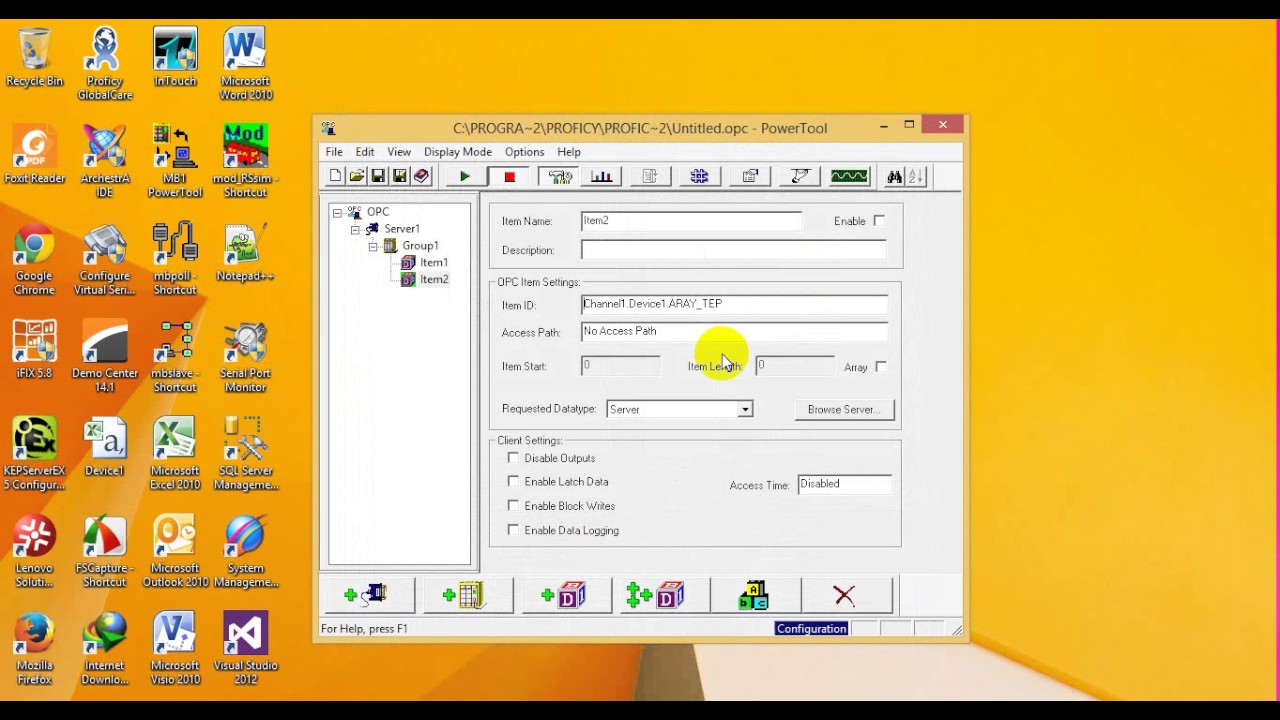Toggle the Array checkbox
1280x720 pixels.
click(880, 367)
